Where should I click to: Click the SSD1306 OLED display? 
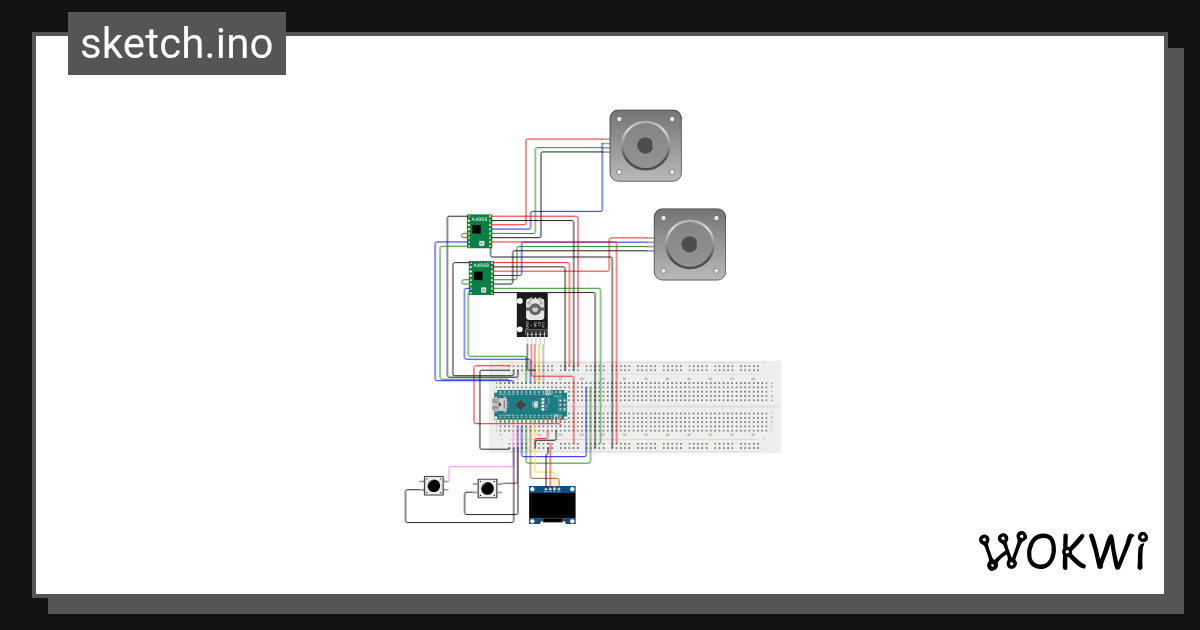(x=552, y=505)
